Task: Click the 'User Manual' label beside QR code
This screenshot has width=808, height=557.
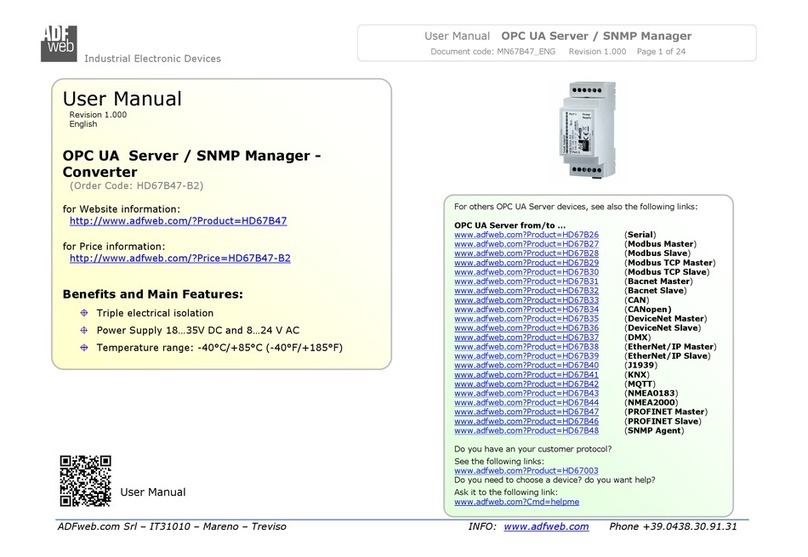Action: pos(153,492)
